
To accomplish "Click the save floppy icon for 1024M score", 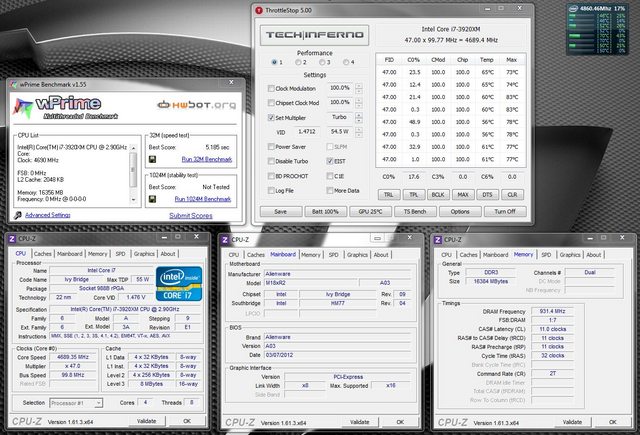I will (152, 199).
